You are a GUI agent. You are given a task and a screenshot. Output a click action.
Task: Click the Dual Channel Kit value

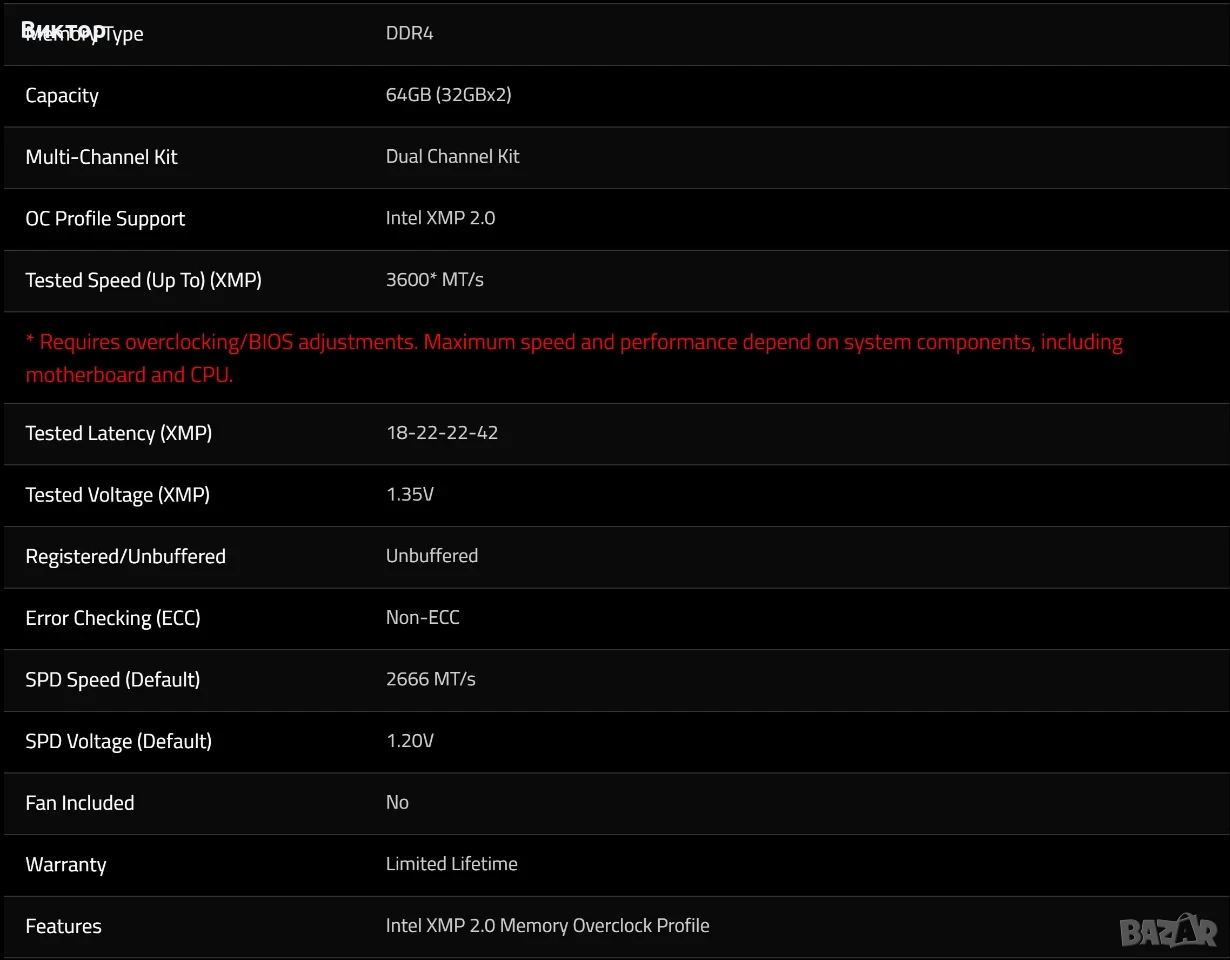click(x=453, y=156)
